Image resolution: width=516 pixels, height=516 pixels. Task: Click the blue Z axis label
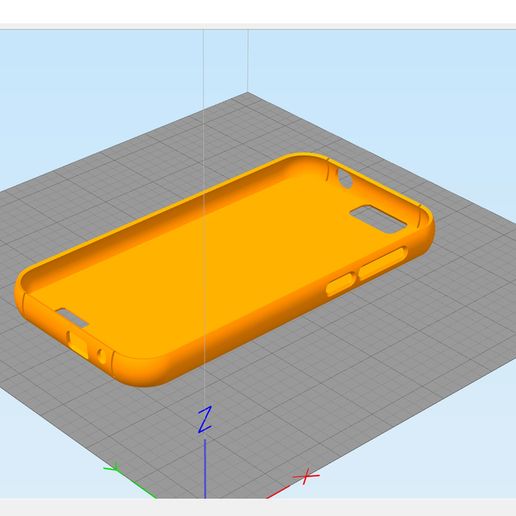tap(205, 419)
